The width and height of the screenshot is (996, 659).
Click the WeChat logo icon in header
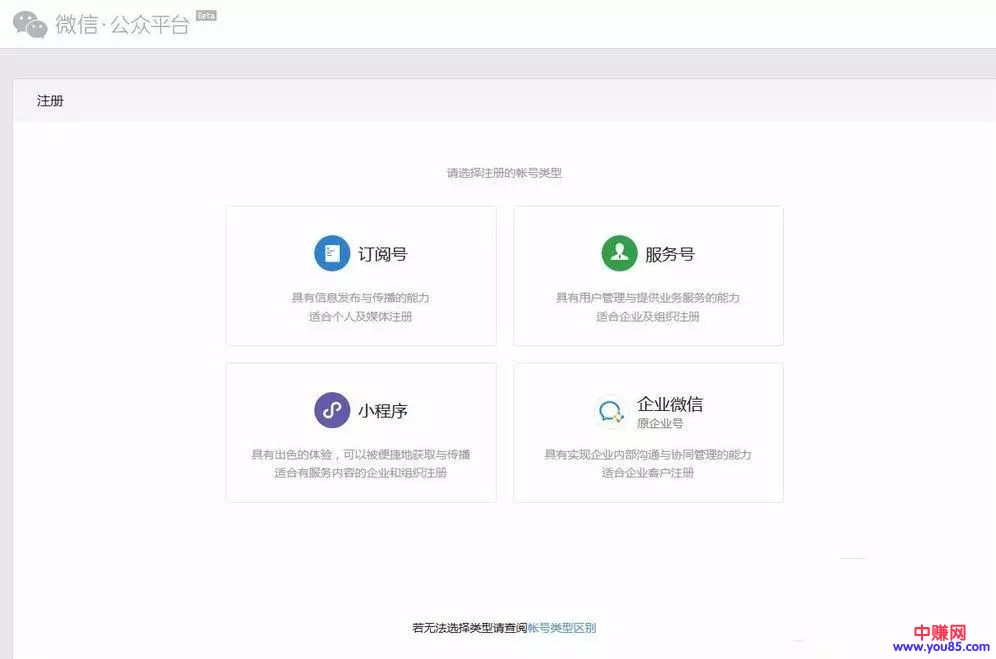pos(30,25)
